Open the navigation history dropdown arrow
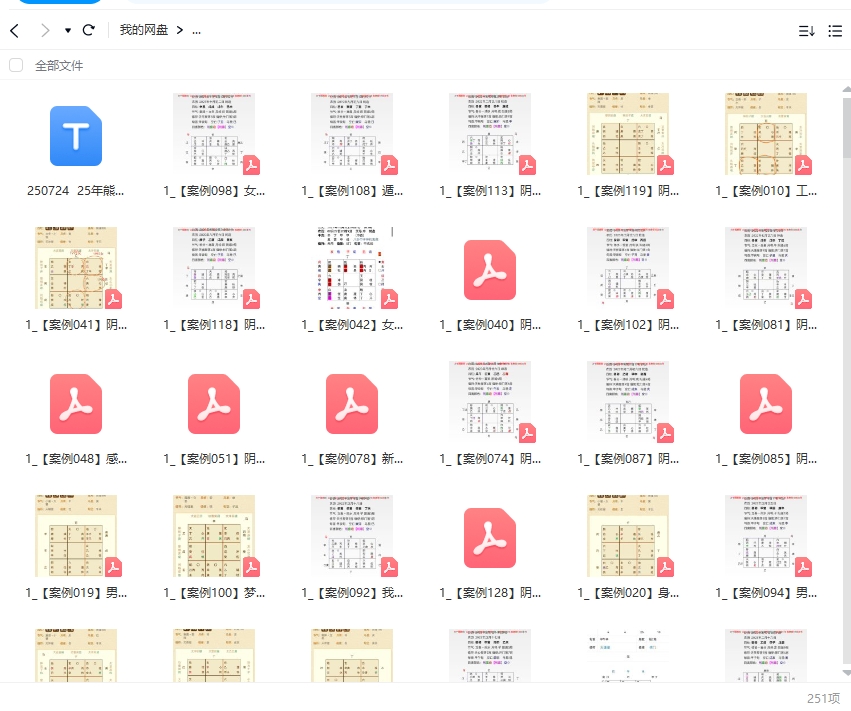Viewport: 851px width, 711px height. click(68, 31)
